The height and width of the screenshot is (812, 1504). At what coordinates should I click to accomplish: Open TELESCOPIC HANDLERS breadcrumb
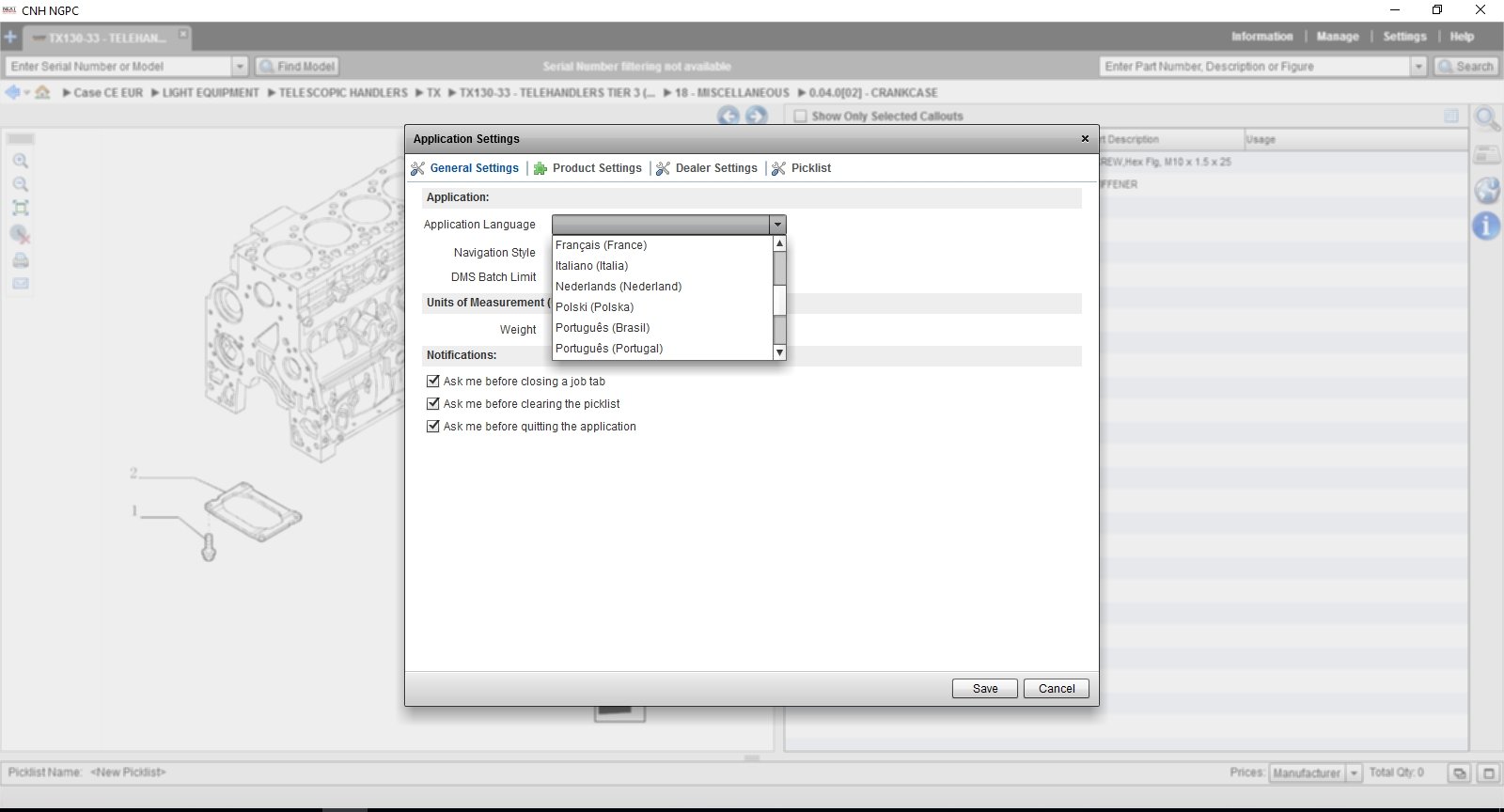(343, 92)
